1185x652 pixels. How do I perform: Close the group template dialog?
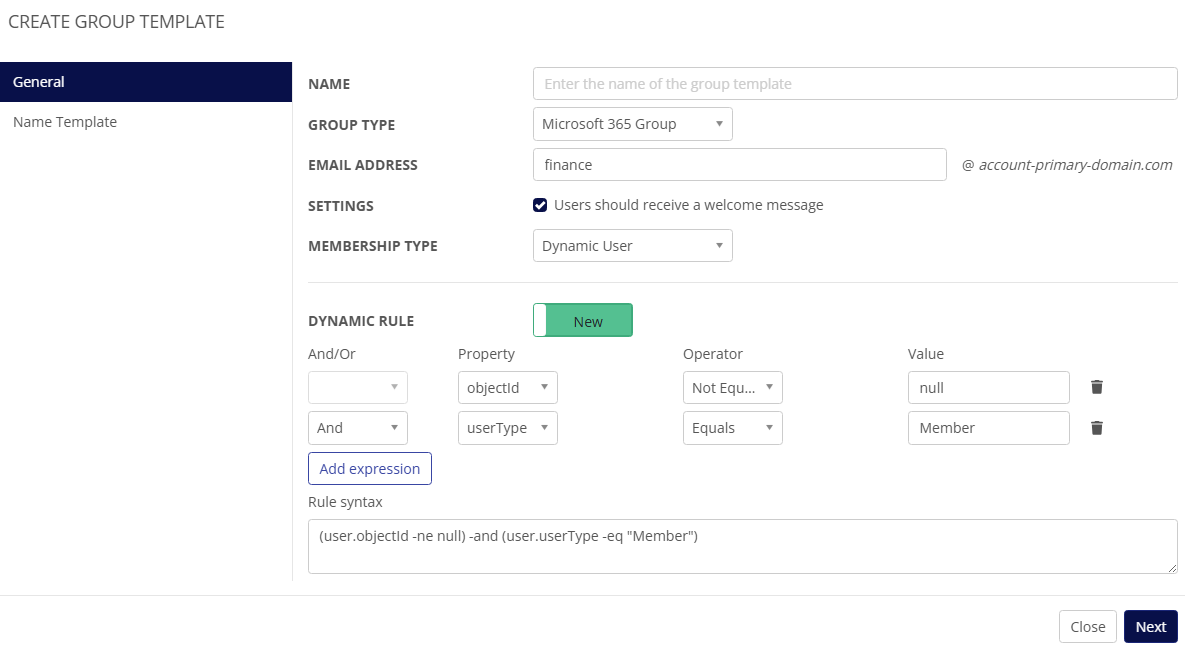point(1087,627)
